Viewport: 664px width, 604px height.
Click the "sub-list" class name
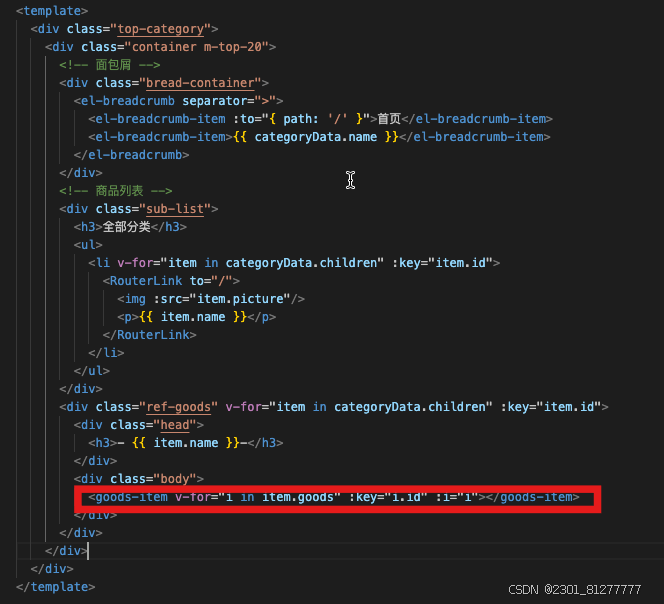(x=175, y=209)
